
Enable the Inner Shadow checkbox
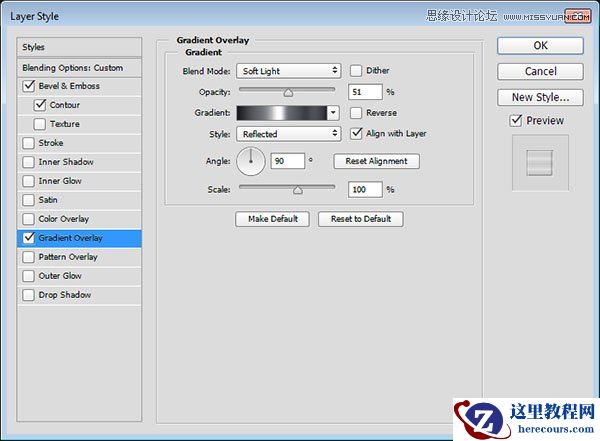[28, 162]
